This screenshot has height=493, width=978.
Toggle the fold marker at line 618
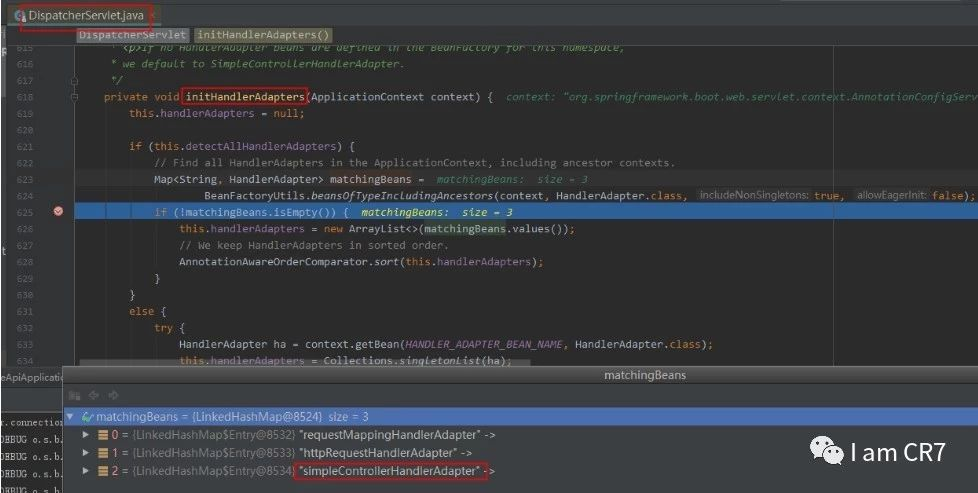[x=74, y=97]
